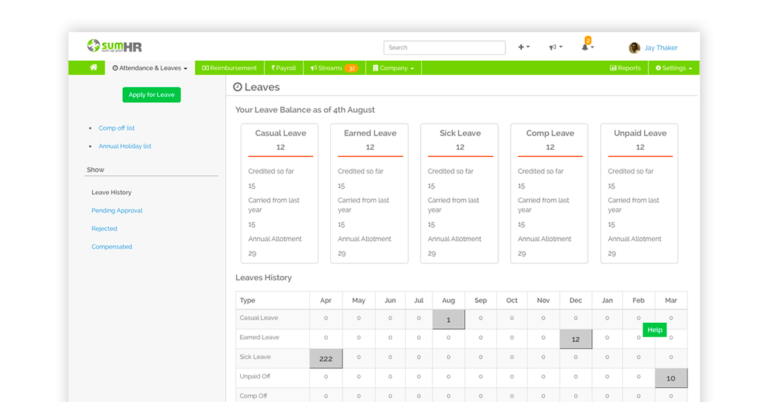
Task: Click in the Search input field
Action: point(444,47)
